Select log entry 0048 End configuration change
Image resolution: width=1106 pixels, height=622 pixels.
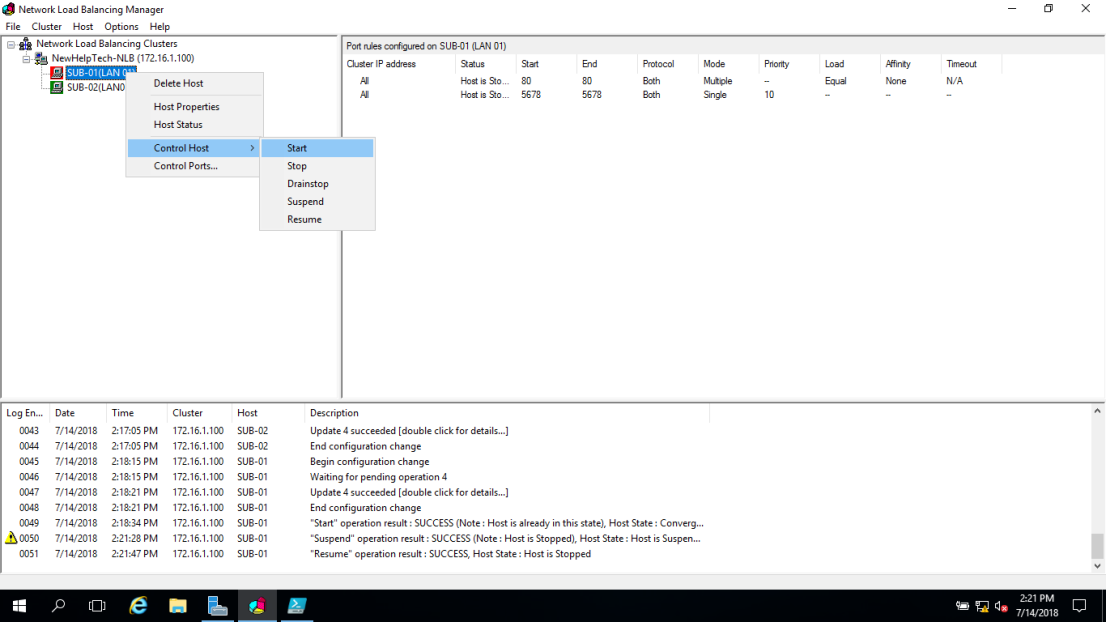coord(356,508)
